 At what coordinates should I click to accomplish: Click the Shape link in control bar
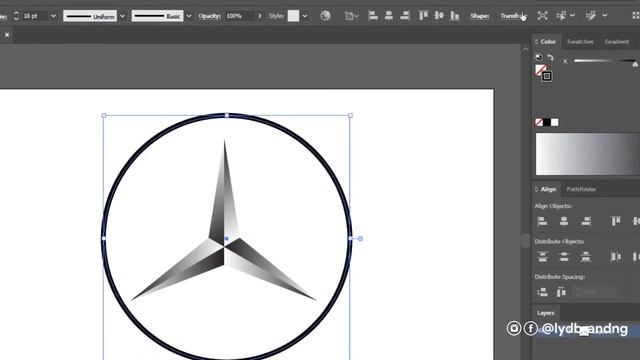pos(480,16)
